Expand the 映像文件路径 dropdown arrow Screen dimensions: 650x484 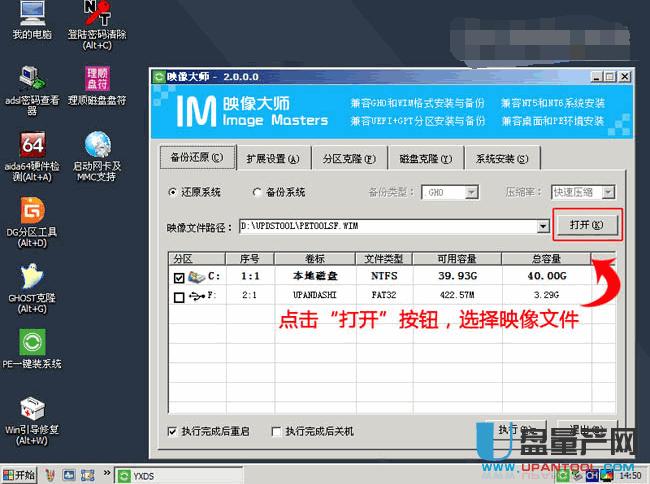[543, 227]
